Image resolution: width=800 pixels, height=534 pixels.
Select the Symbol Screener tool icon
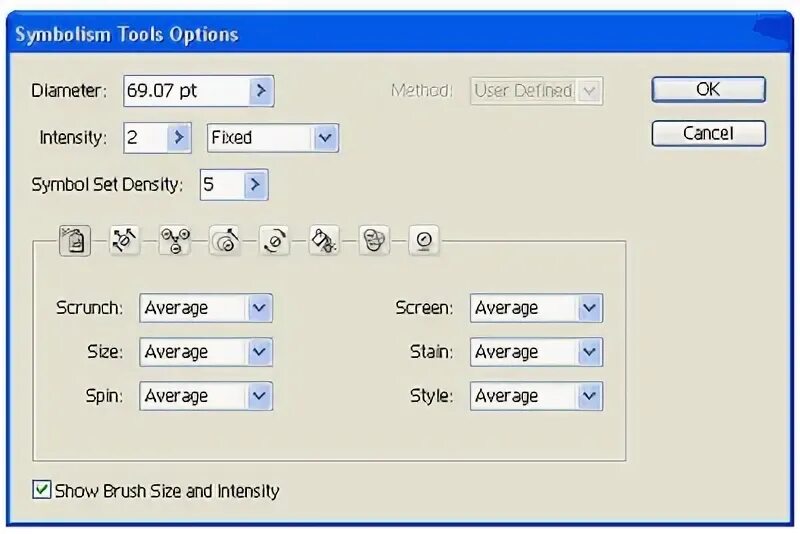click(x=374, y=240)
